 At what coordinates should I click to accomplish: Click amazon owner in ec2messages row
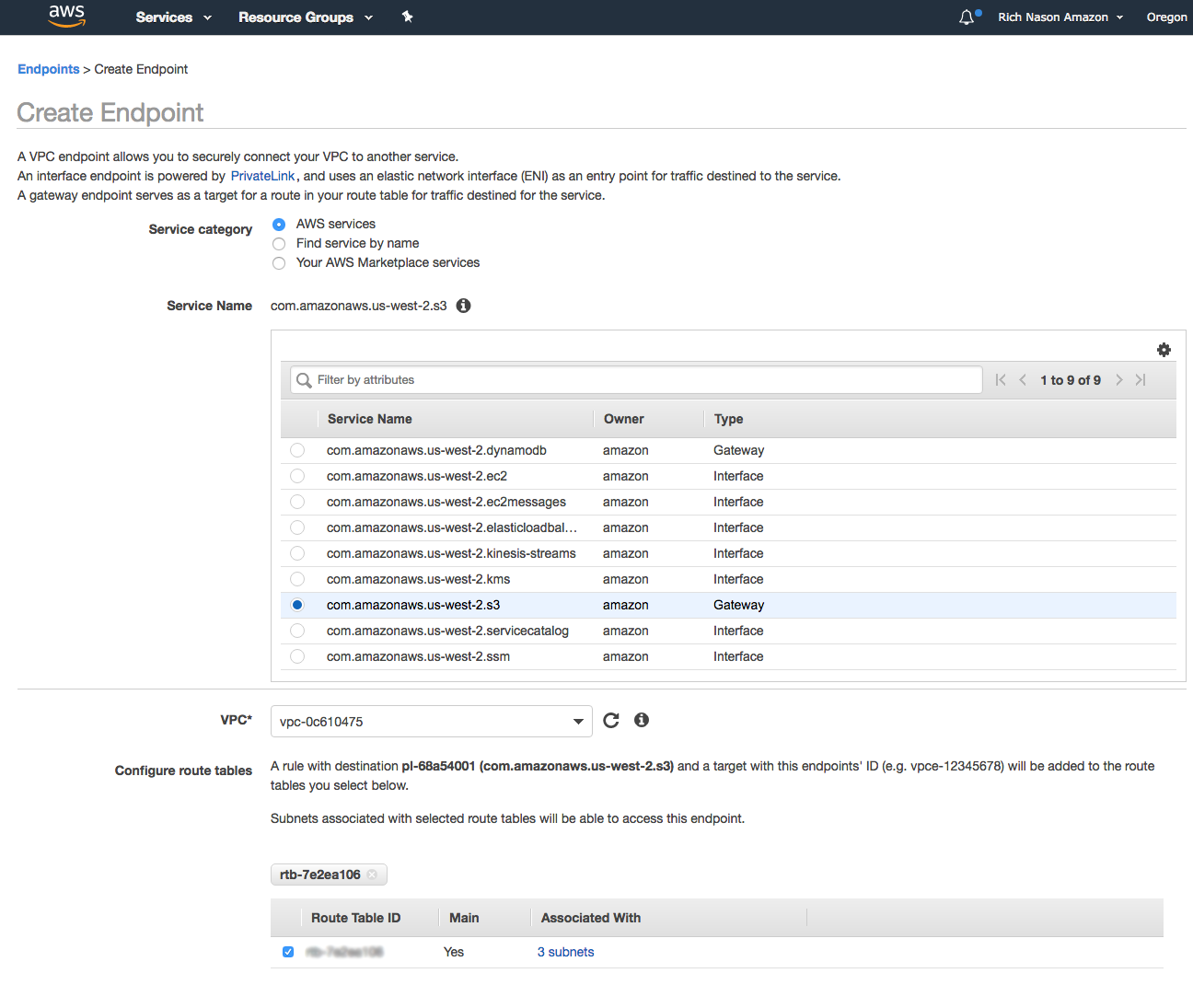(x=626, y=502)
